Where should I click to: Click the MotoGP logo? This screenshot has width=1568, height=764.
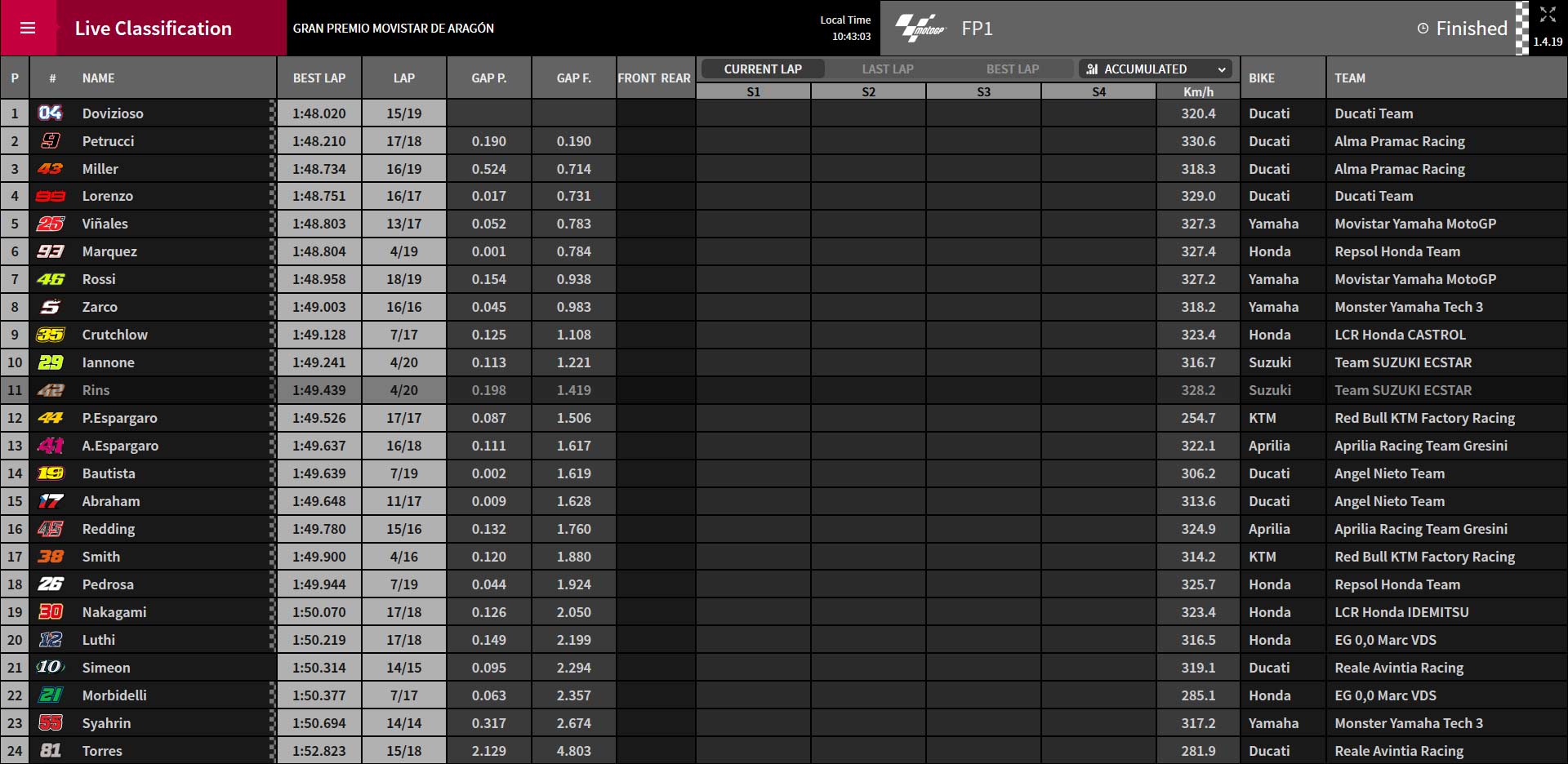pyautogui.click(x=920, y=28)
